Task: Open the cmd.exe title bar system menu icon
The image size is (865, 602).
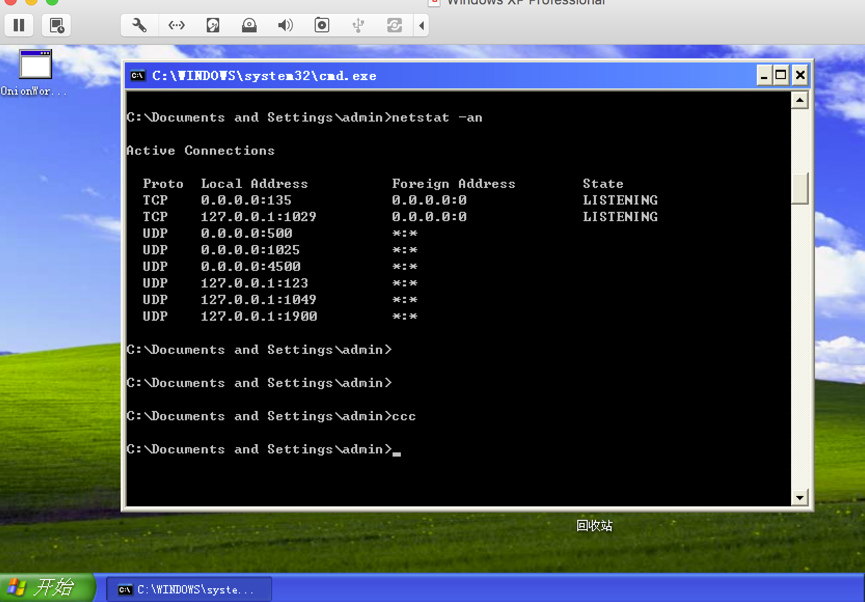Action: (x=138, y=76)
